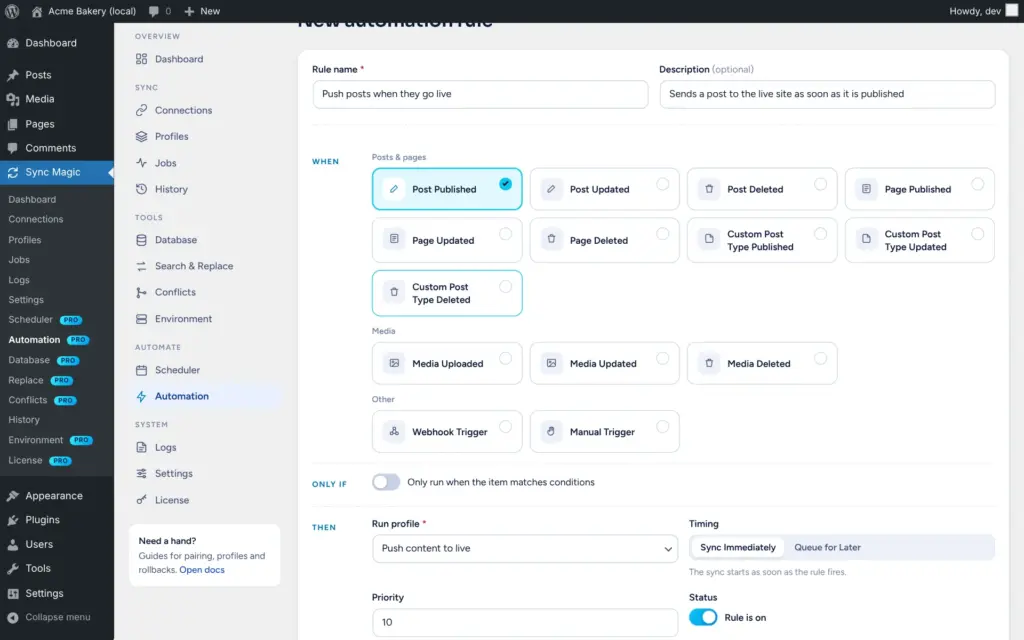Open the Open docs link
Screen dimensions: 1024x640
click(x=202, y=569)
